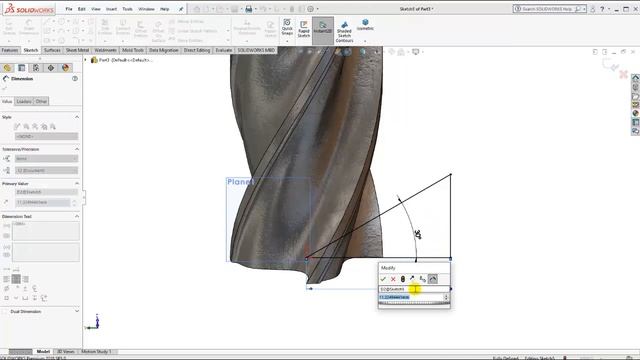Collapse the Tolerance/Precision section
The width and height of the screenshot is (640, 360).
(77, 149)
